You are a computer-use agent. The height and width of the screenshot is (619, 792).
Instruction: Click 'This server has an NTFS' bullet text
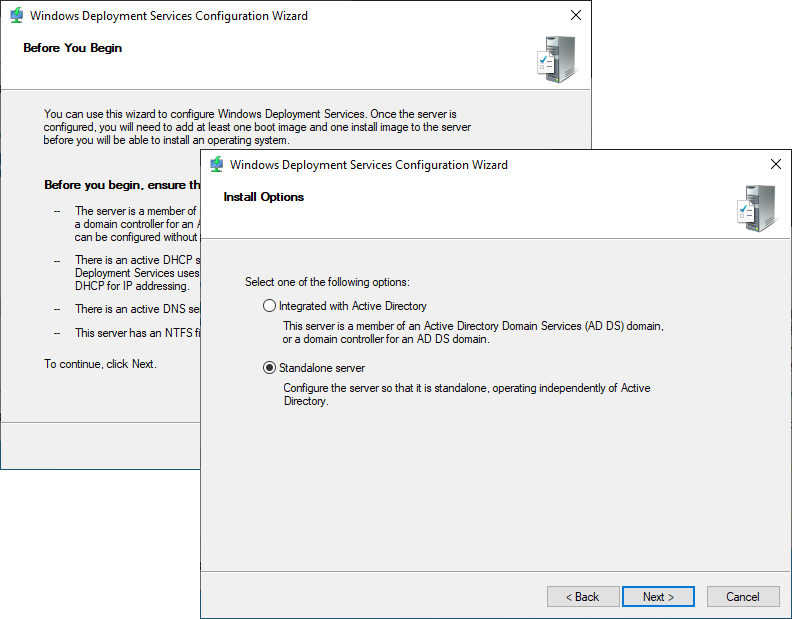click(137, 333)
